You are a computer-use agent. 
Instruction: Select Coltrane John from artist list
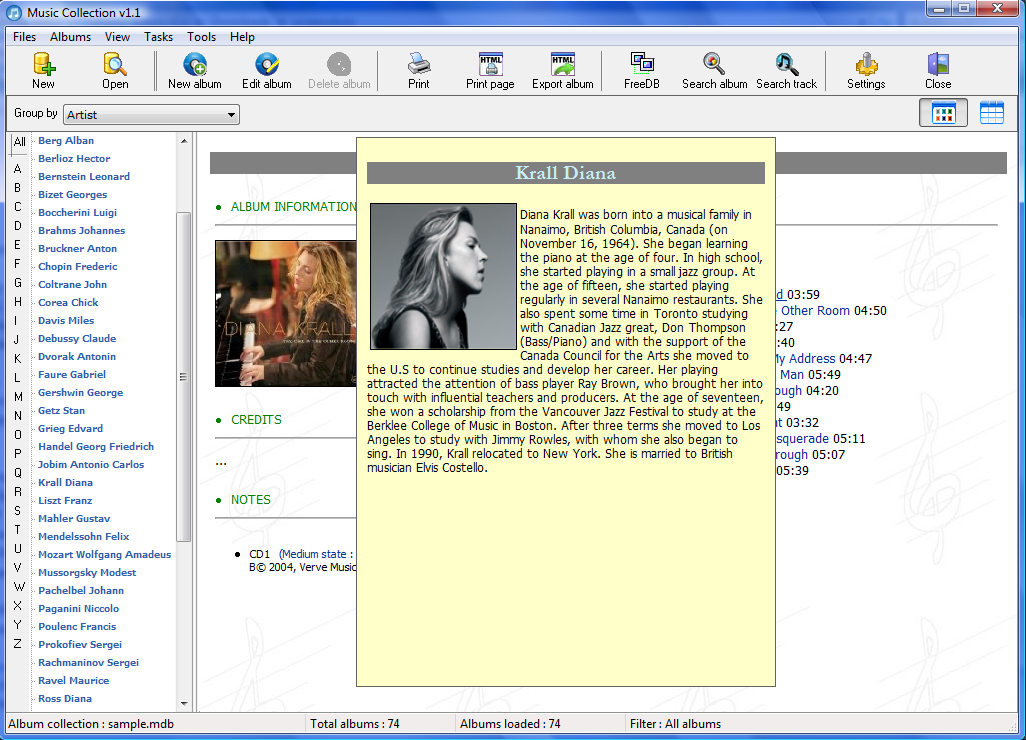coord(72,285)
